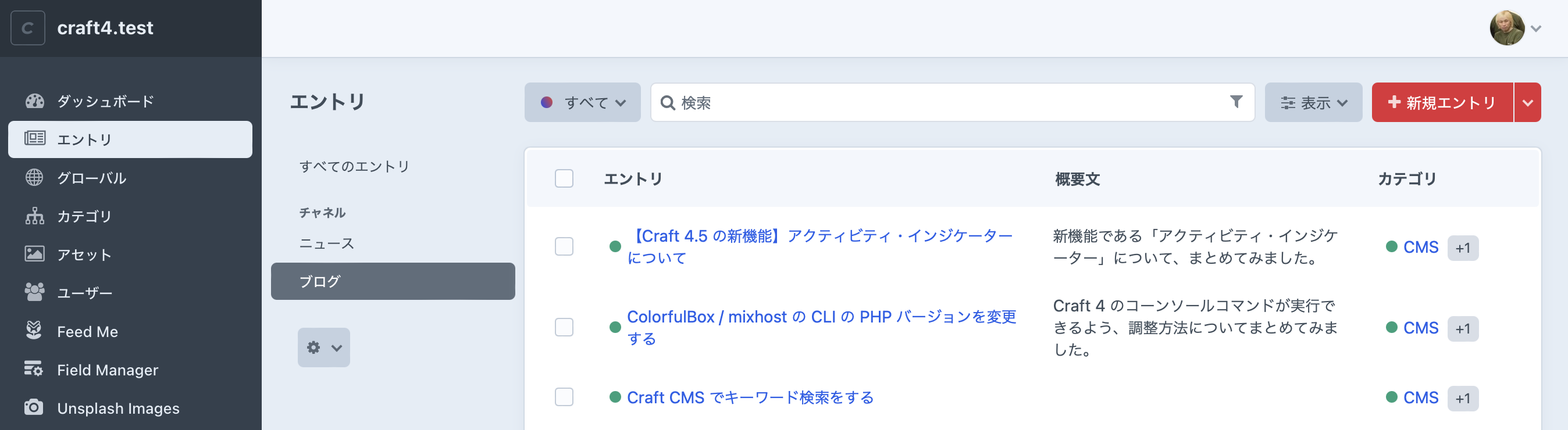Select すべてのエントリ source
Viewport: 1568px width, 430px height.
(x=354, y=167)
